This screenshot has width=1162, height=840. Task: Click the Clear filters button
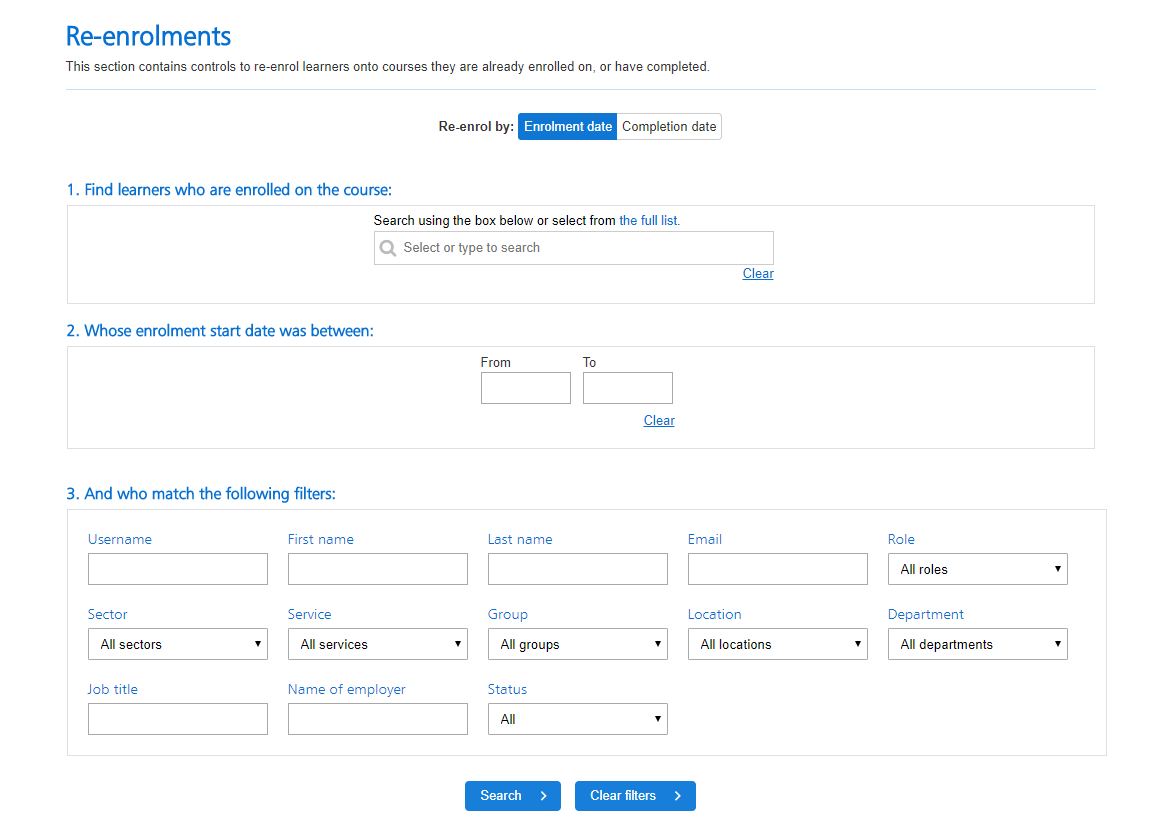point(635,796)
